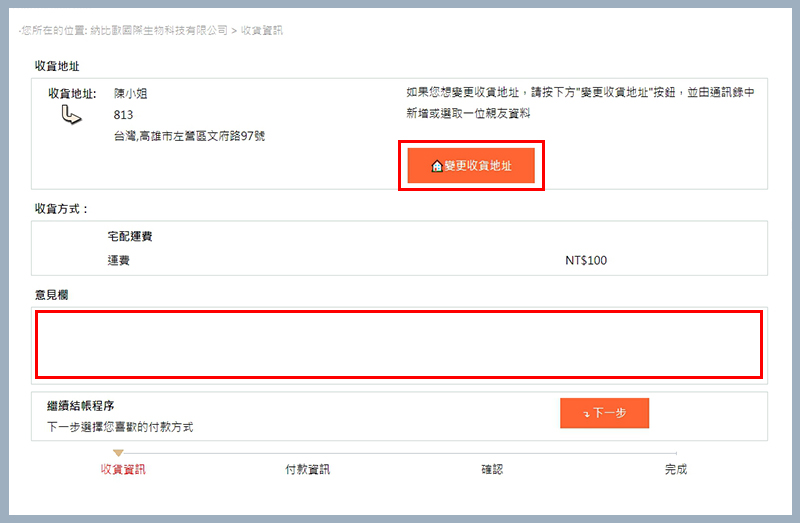
Task: Click the arrow icon on the 下一步 button
Action: (587, 414)
